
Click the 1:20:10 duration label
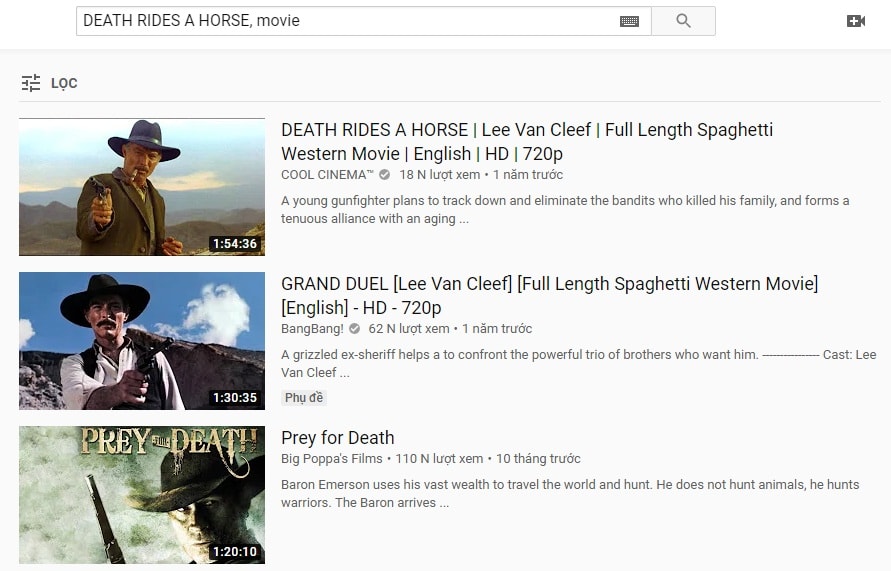click(x=235, y=552)
